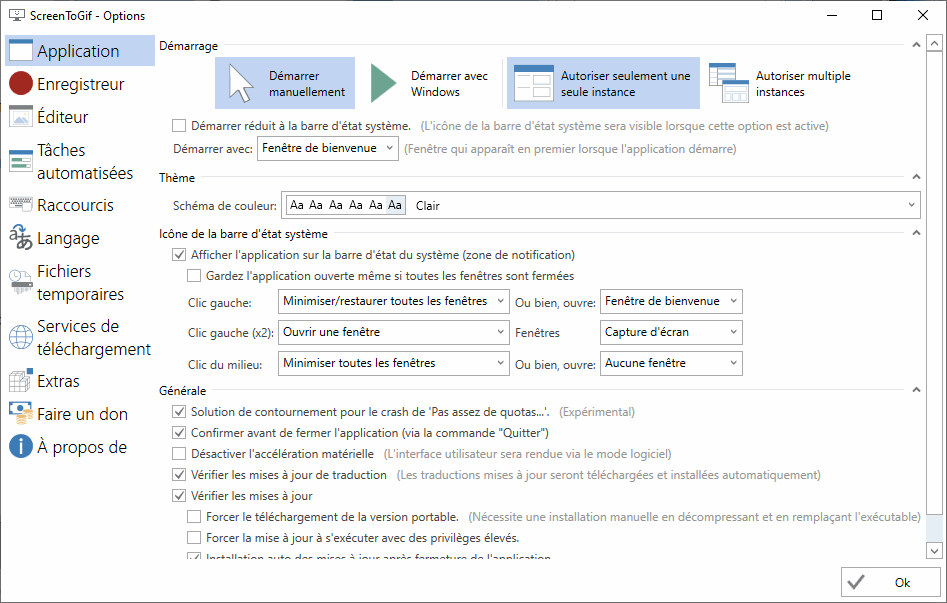
Task: Click the highlighted Aa color scheme sample
Action: pos(395,205)
